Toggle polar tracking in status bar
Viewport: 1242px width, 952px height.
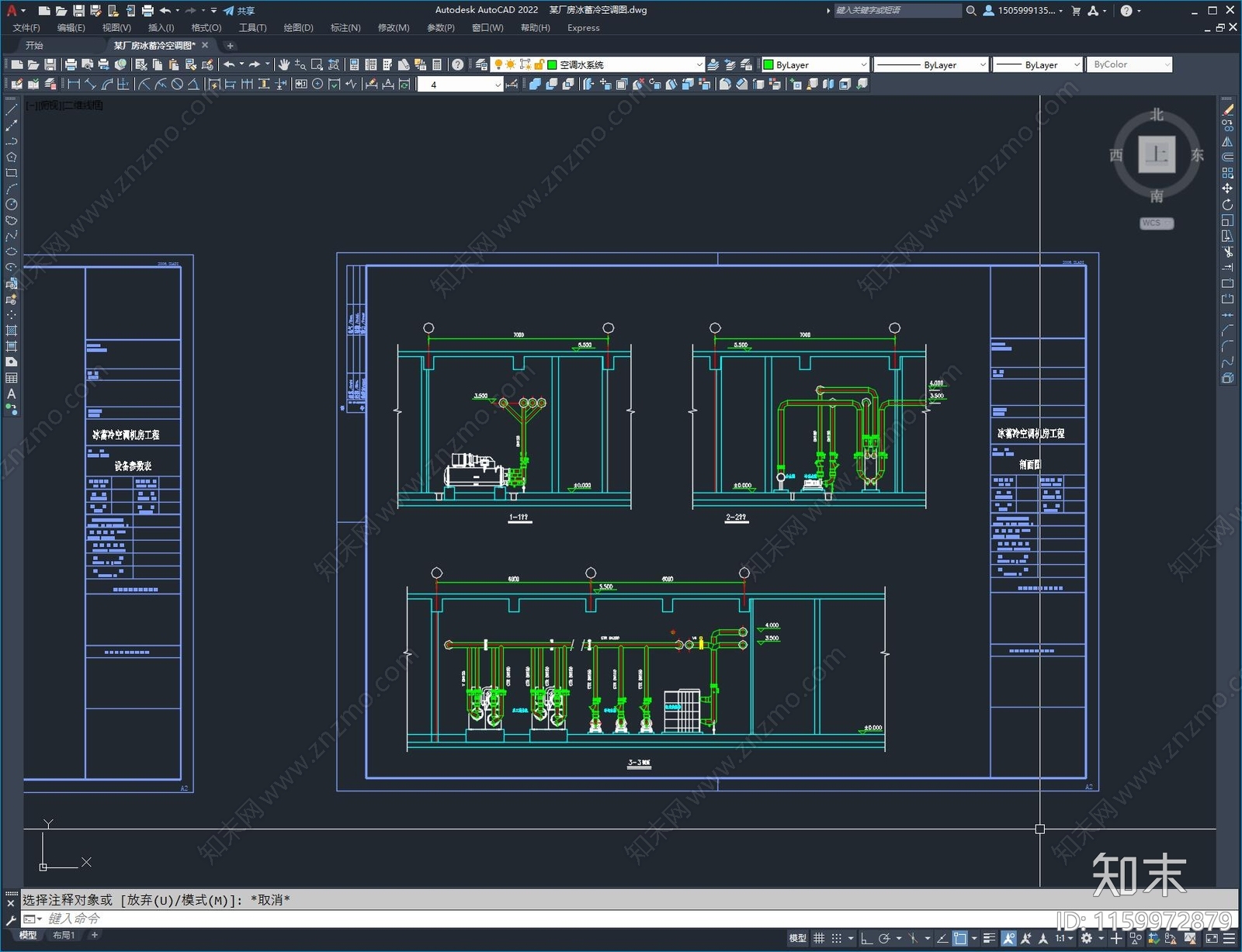[x=883, y=938]
